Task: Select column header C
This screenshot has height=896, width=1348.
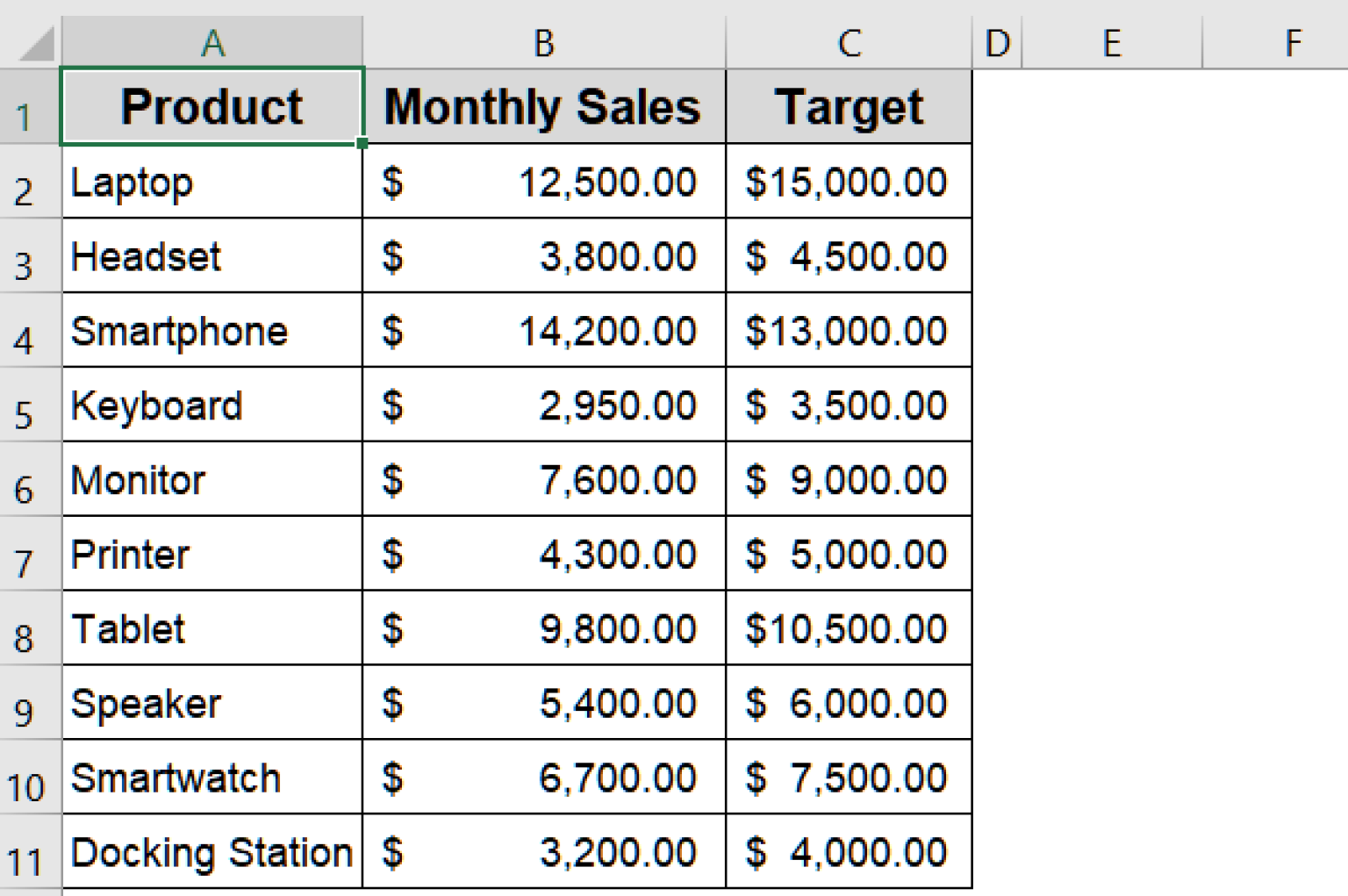Action: (848, 41)
